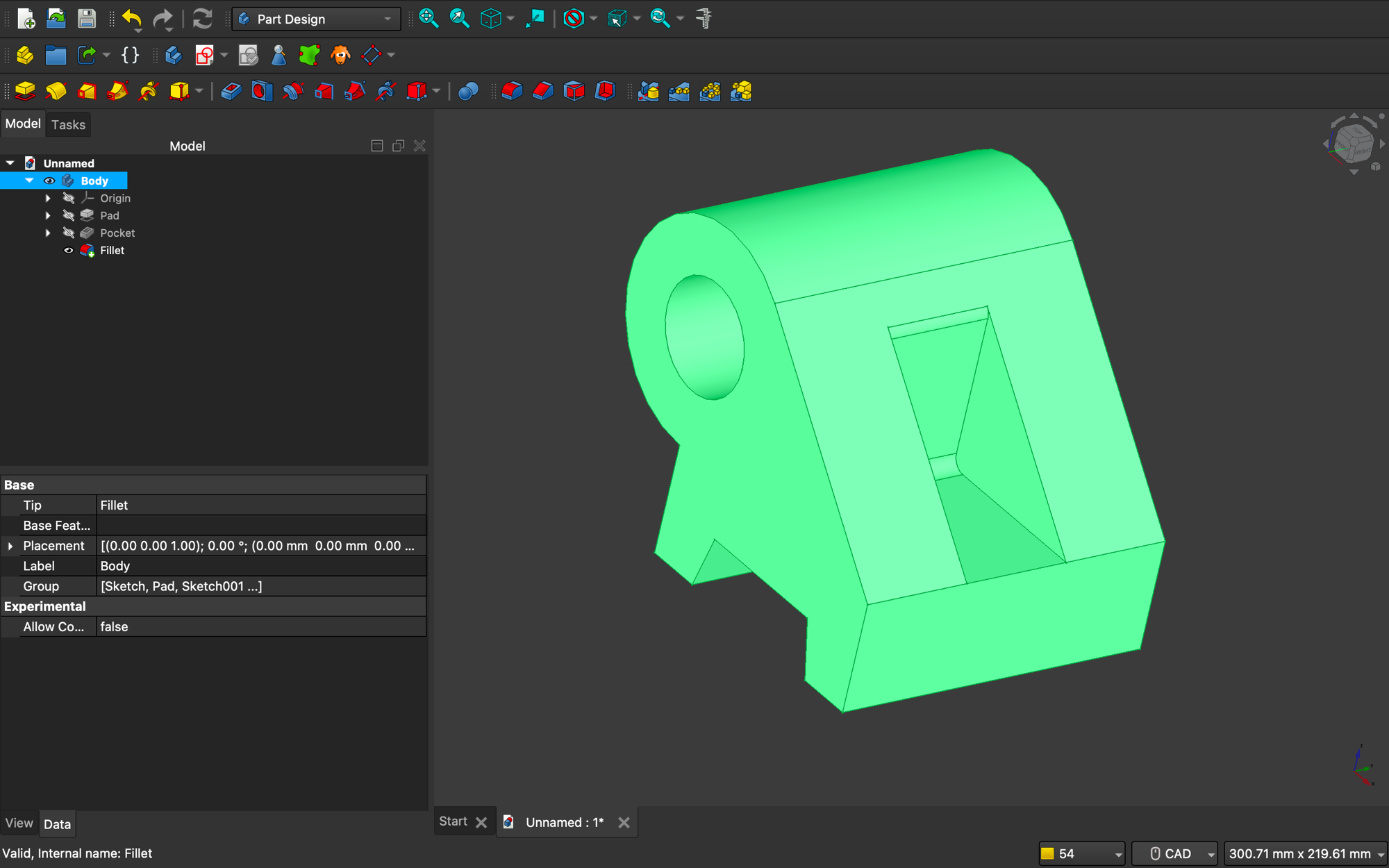Screen dimensions: 1389x868
Task: Select the Mirrored transformation tool
Action: [x=648, y=91]
